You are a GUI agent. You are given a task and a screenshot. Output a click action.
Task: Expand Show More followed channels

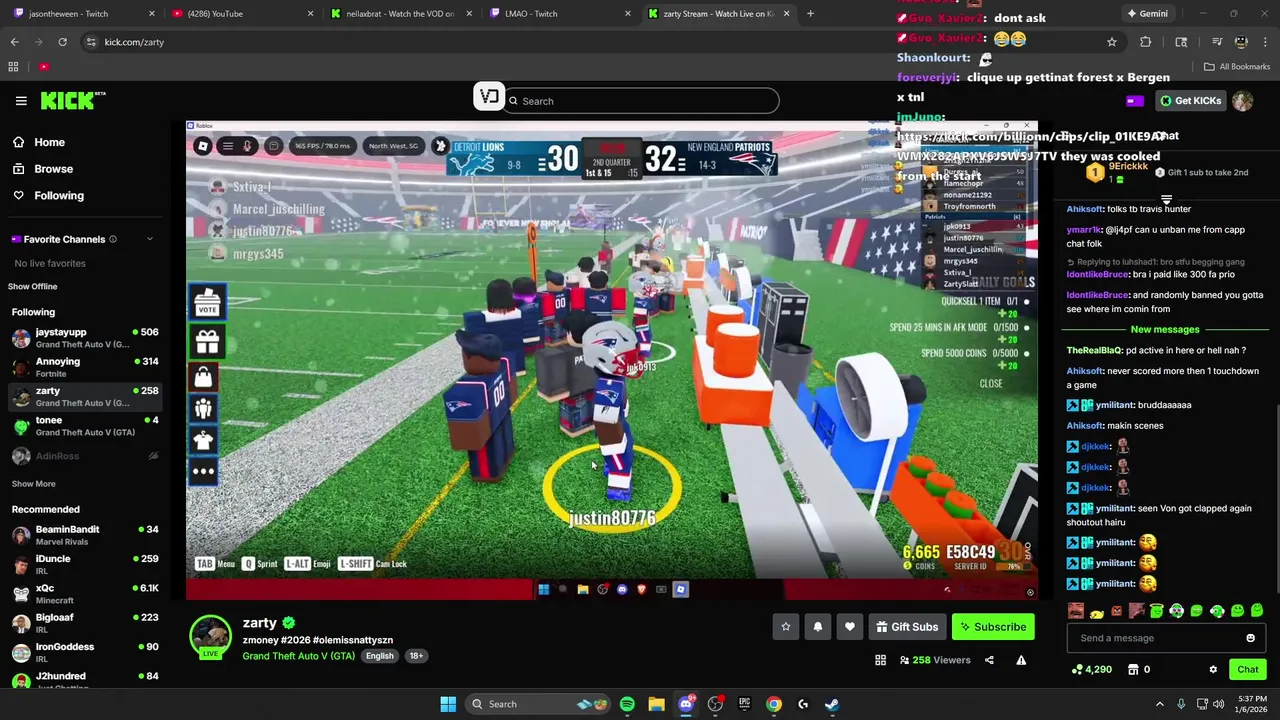(33, 484)
